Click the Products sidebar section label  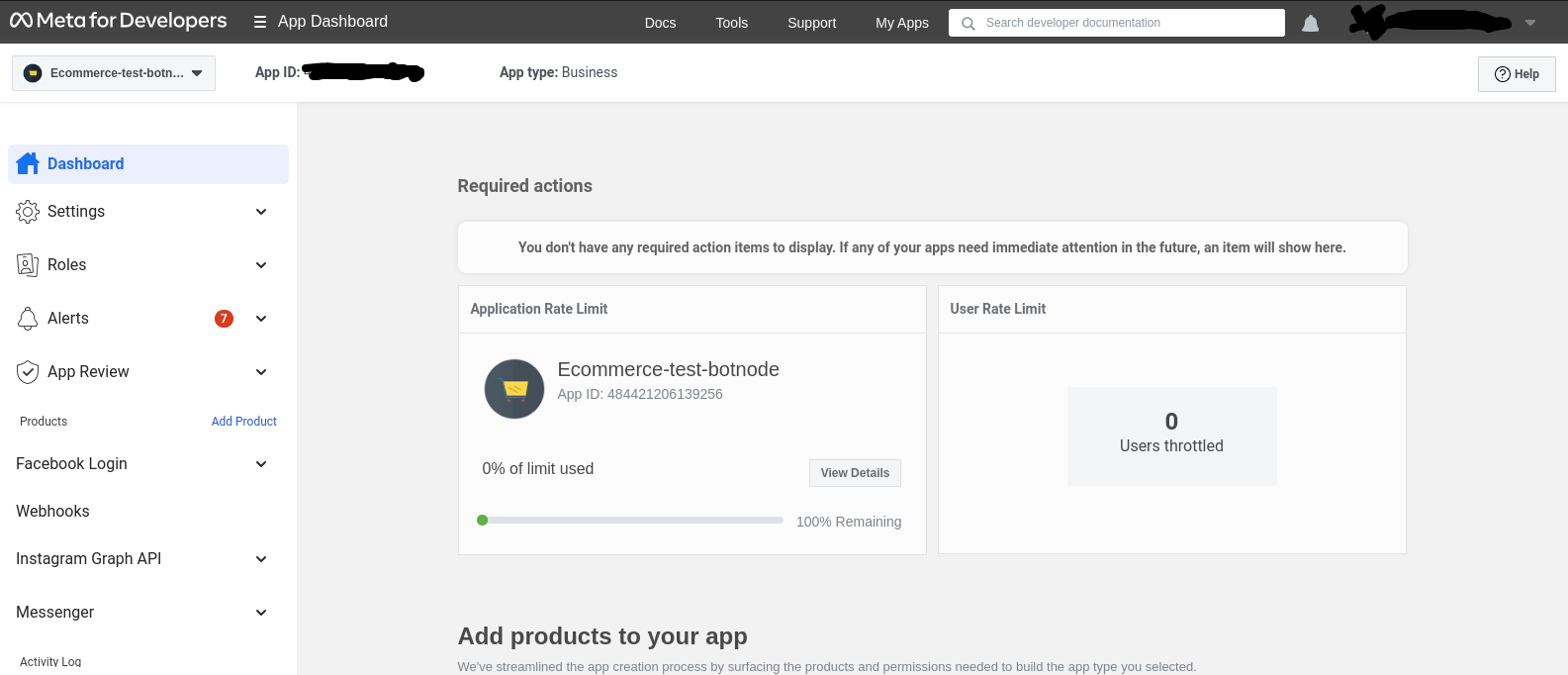44,421
